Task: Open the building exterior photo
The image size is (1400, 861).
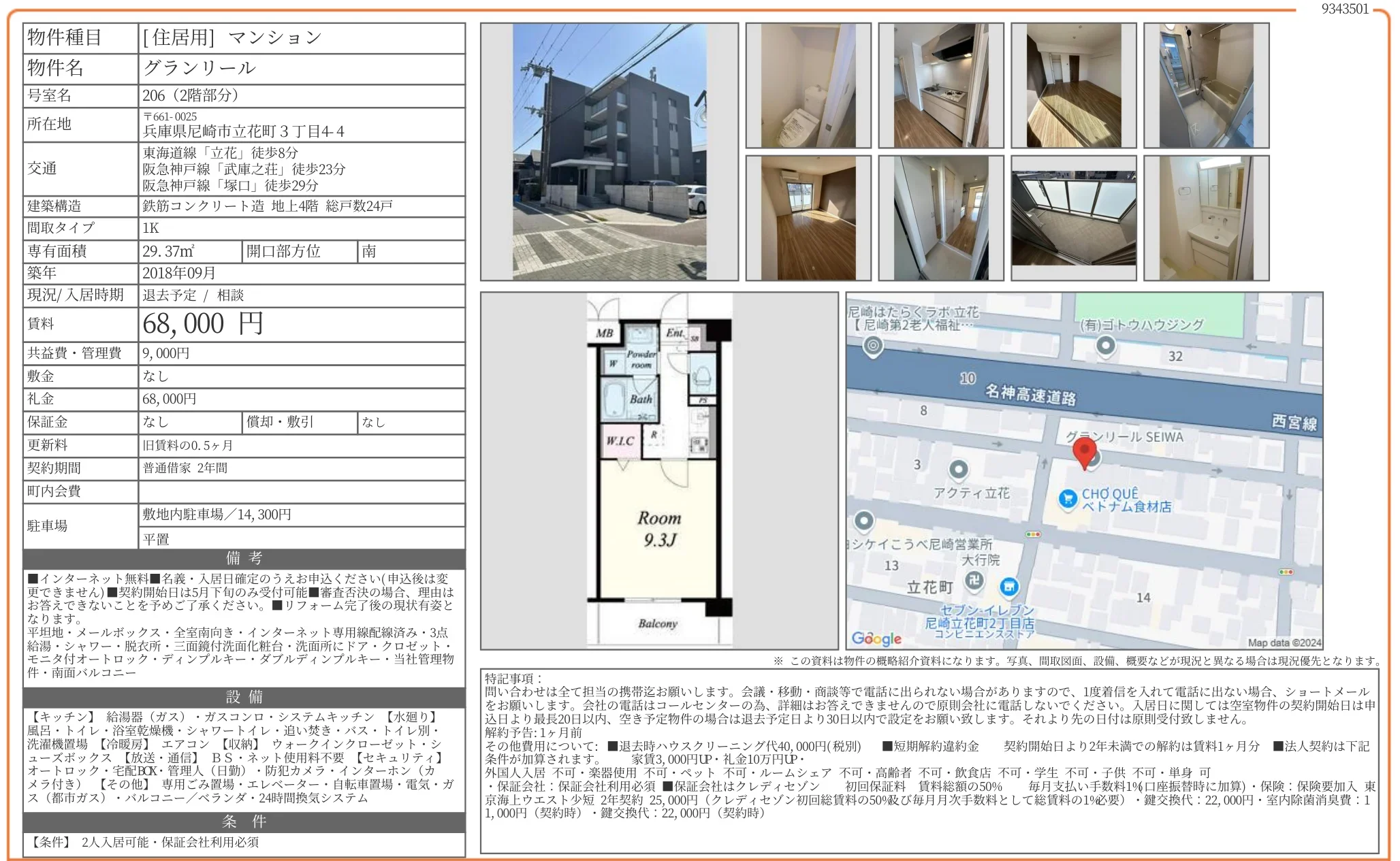Action: pyautogui.click(x=609, y=152)
